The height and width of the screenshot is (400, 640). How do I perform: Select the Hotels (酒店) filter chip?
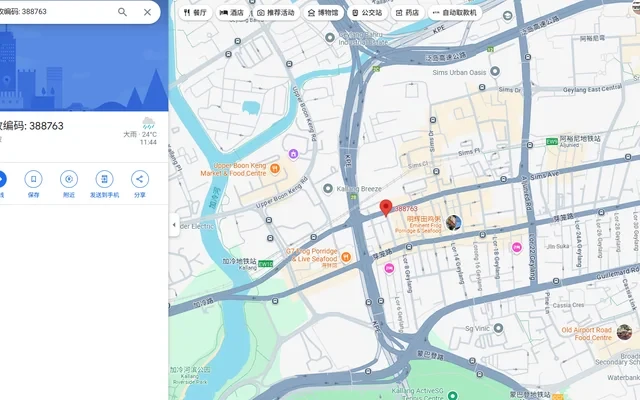(232, 13)
